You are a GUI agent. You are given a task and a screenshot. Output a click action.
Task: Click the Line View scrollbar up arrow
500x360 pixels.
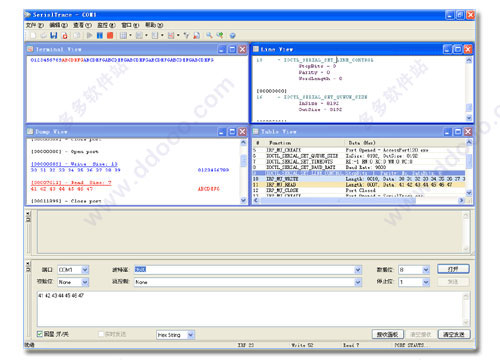469,60
